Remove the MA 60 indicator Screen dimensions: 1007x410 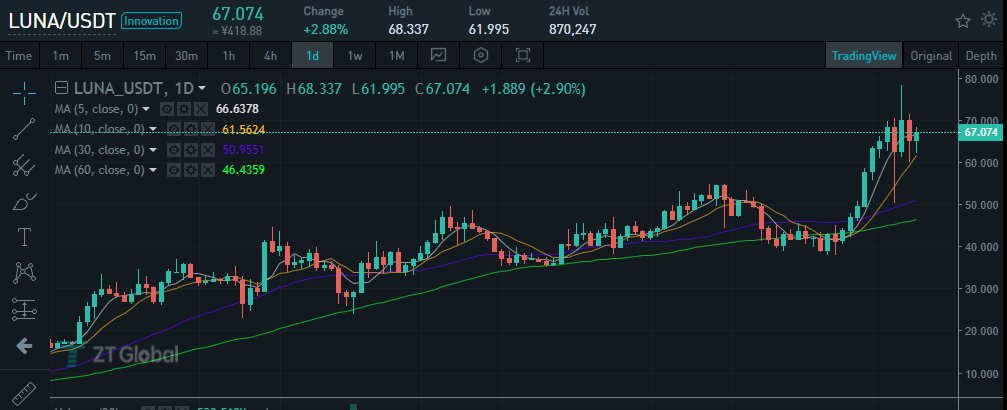(209, 170)
